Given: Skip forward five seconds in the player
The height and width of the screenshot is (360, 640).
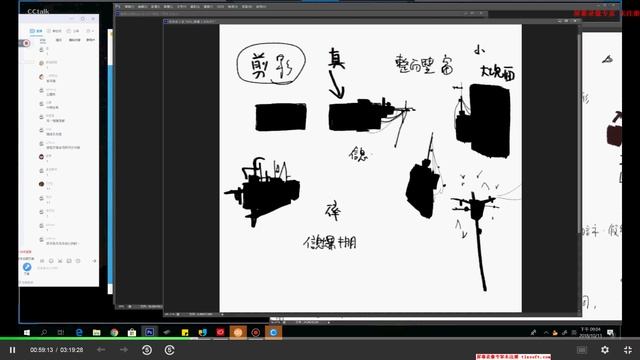Looking at the screenshot, I should pos(169,350).
